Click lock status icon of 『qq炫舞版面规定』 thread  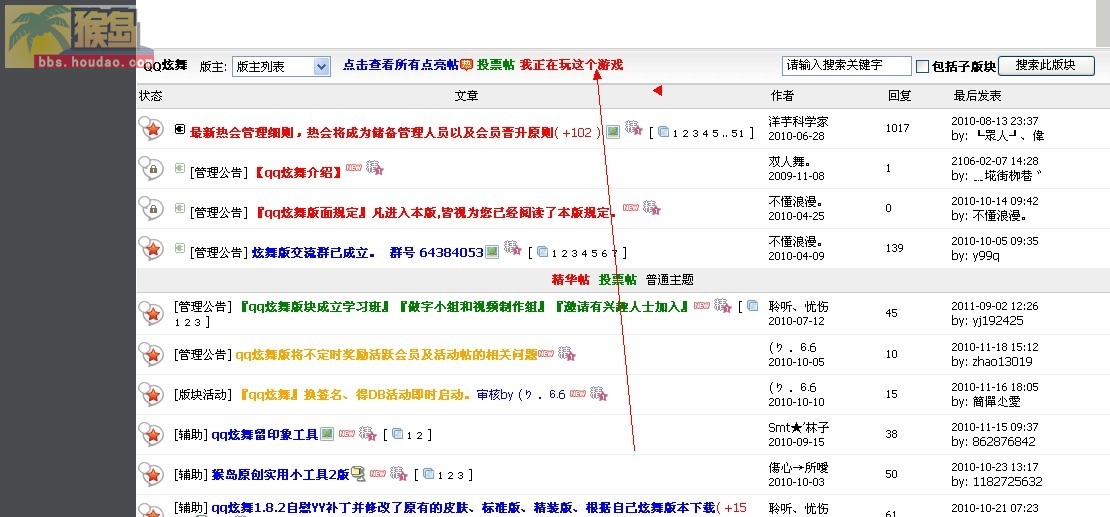[x=151, y=208]
